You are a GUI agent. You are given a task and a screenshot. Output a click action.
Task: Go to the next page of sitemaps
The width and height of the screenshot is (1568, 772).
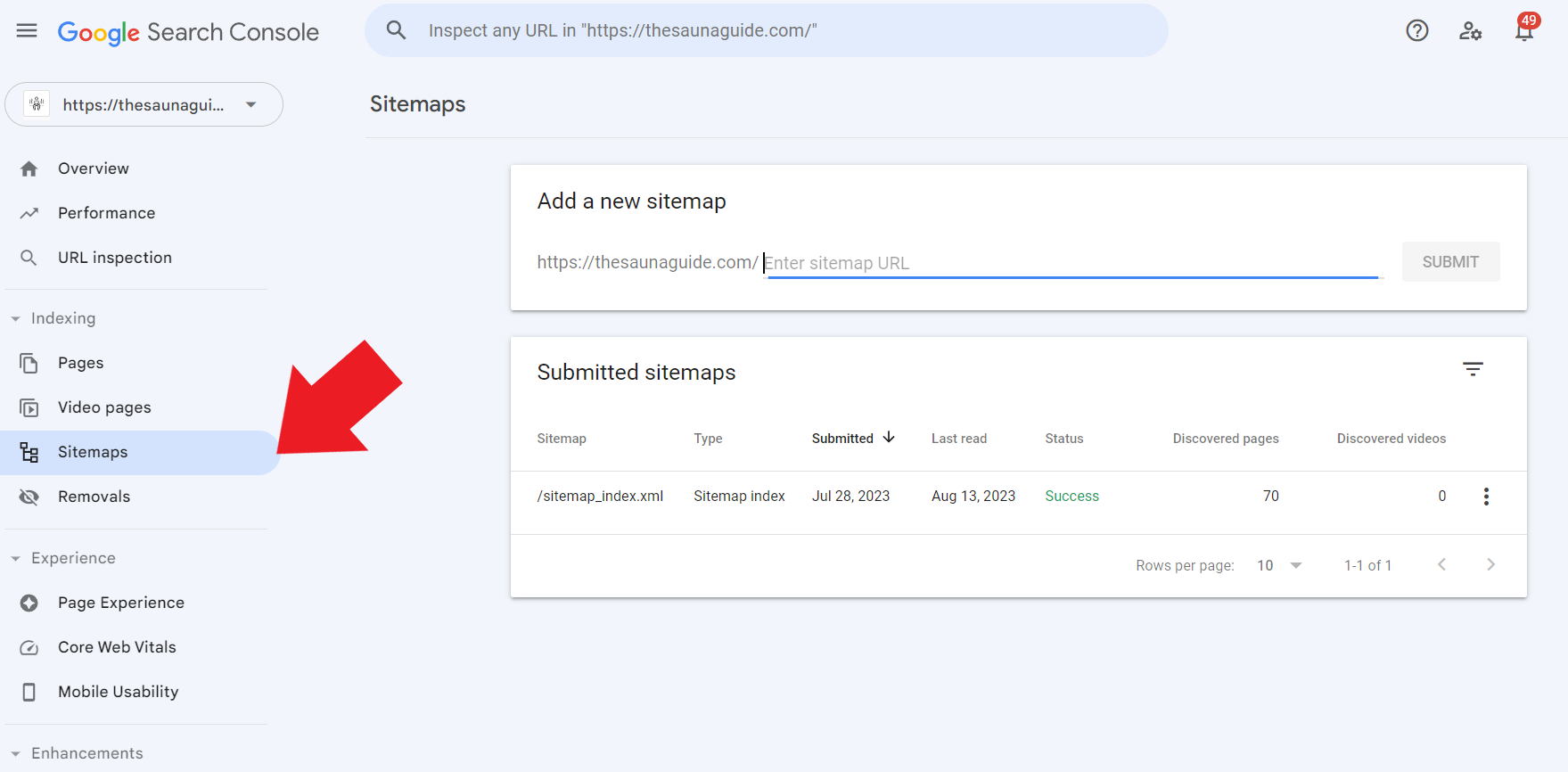[x=1490, y=564]
